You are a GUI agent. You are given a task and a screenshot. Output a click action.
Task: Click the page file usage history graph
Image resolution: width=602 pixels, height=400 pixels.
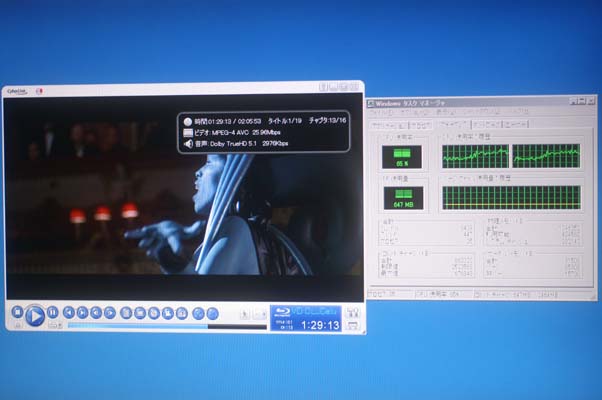pyautogui.click(x=511, y=198)
